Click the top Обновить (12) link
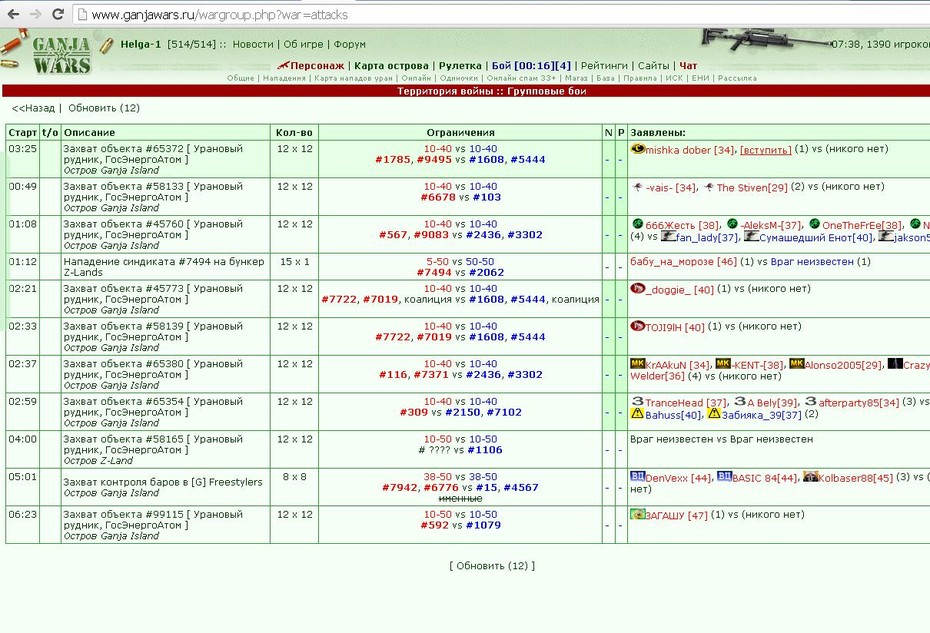This screenshot has width=930, height=633. 104,108
